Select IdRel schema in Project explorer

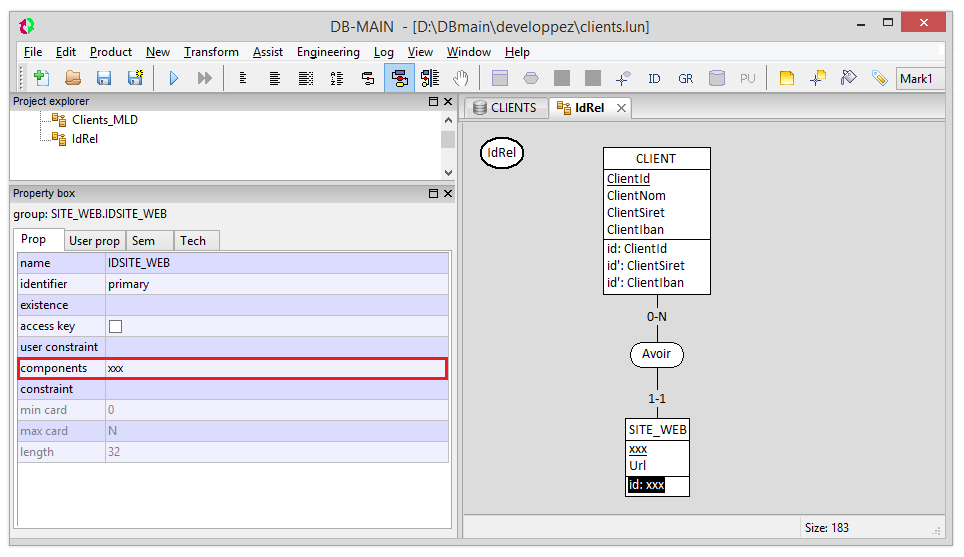[x=85, y=139]
